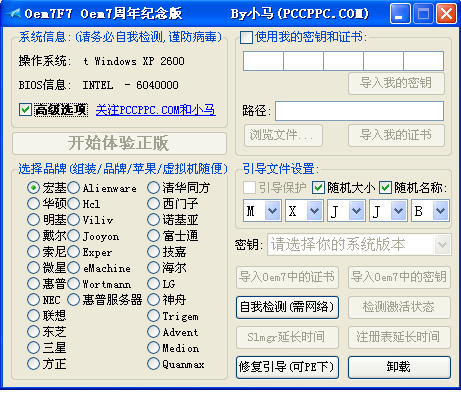Open the 关注PCCPPC.COM和小马 link
The width and height of the screenshot is (461, 393).
[156, 110]
